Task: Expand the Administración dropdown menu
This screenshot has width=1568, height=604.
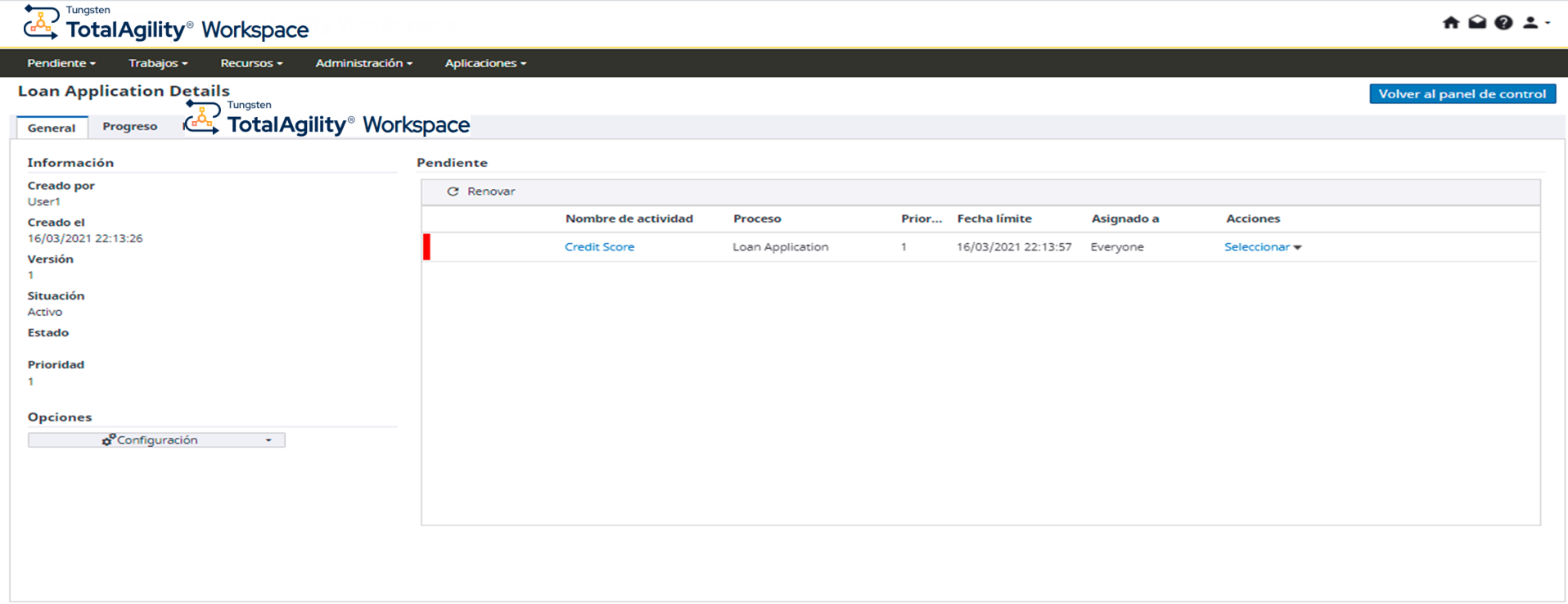Action: pos(363,63)
